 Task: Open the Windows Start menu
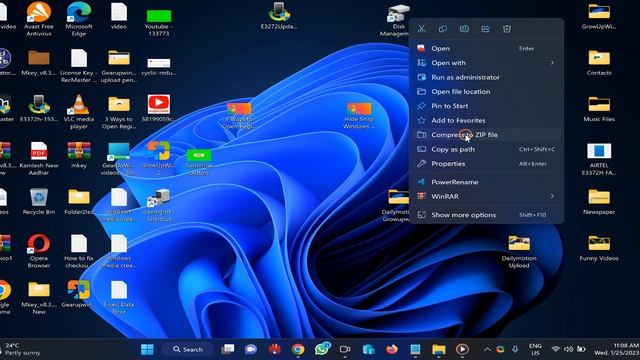click(147, 349)
